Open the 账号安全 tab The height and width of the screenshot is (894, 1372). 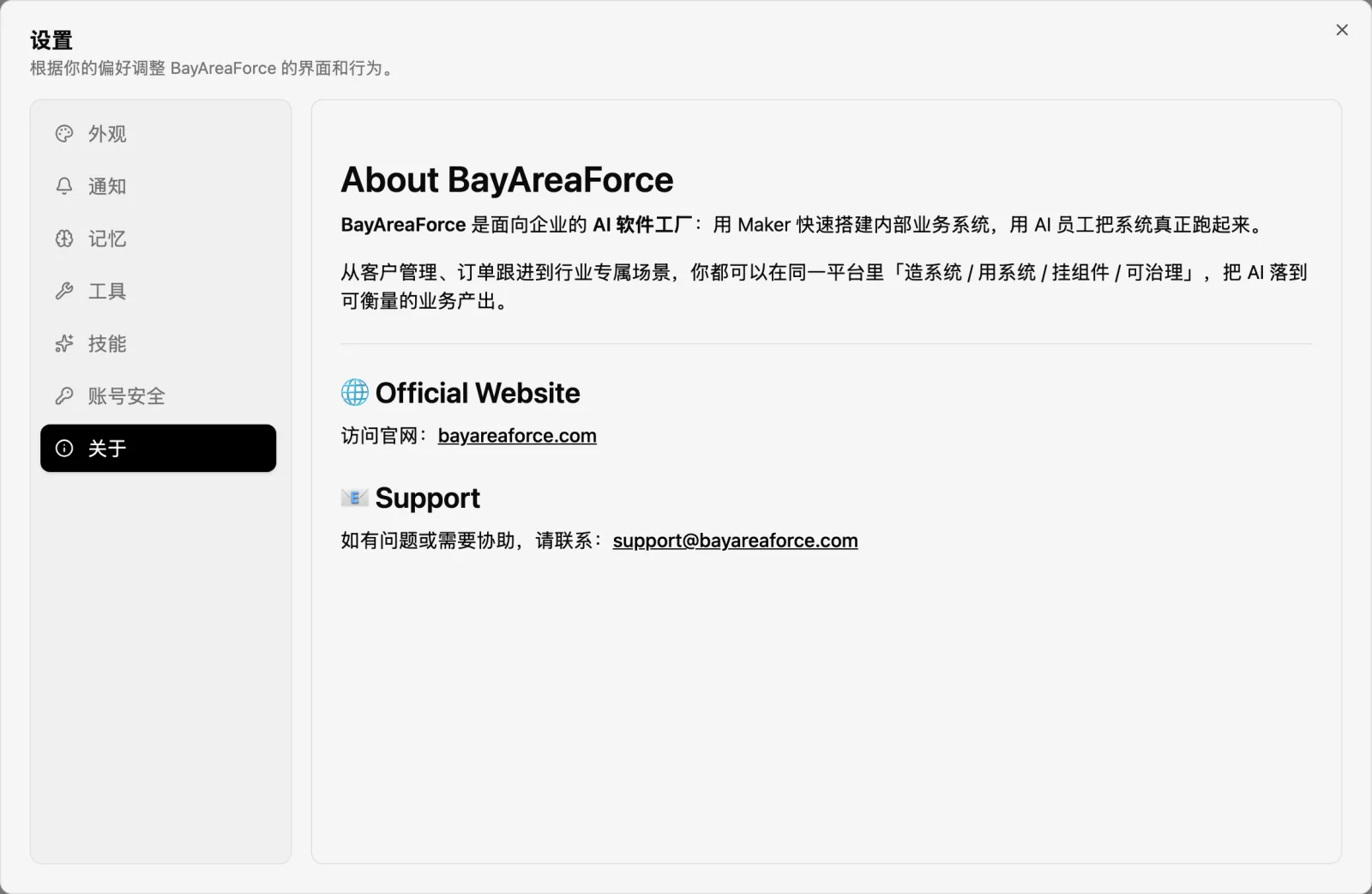(x=159, y=396)
